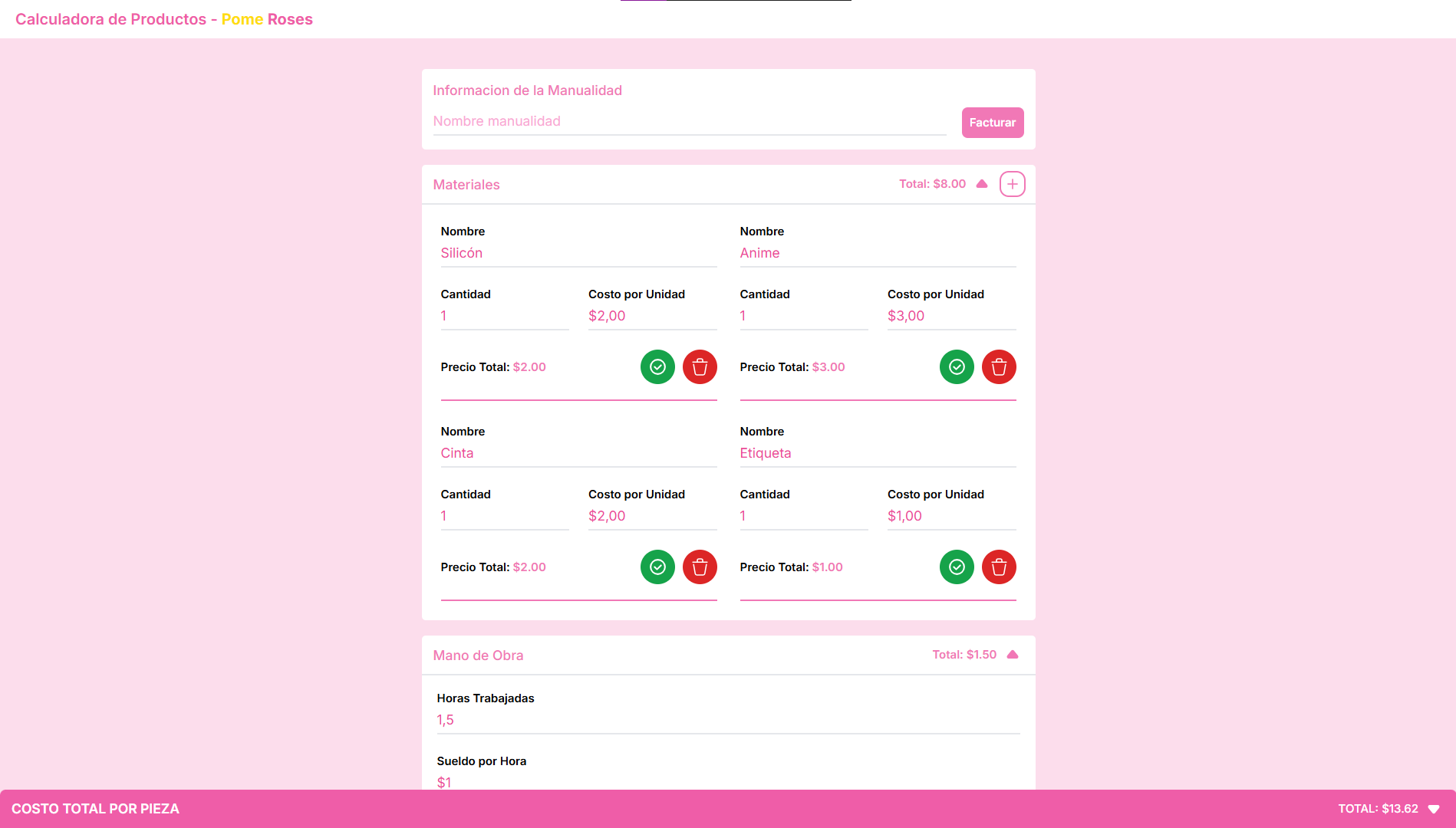Focus the Nombre manualidad input field

pos(689,122)
